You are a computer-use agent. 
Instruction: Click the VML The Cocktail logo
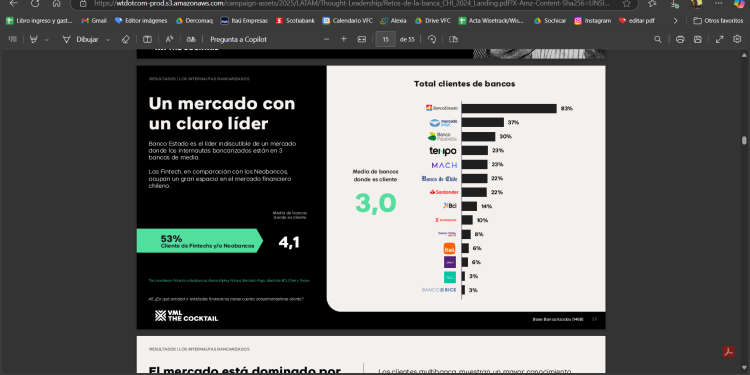tap(186, 315)
